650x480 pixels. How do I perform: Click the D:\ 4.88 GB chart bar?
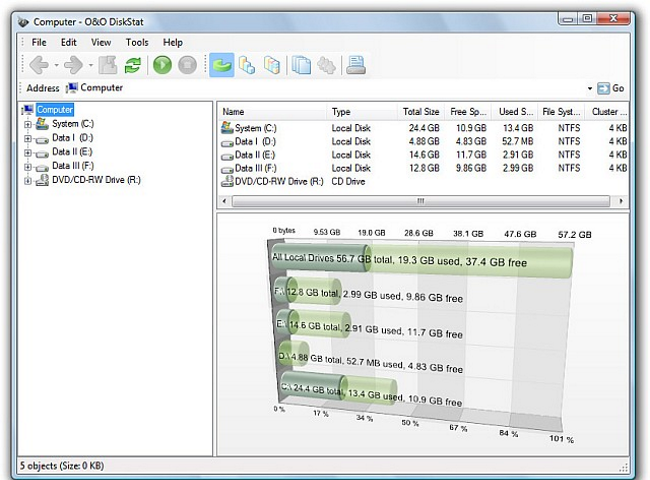pos(293,355)
